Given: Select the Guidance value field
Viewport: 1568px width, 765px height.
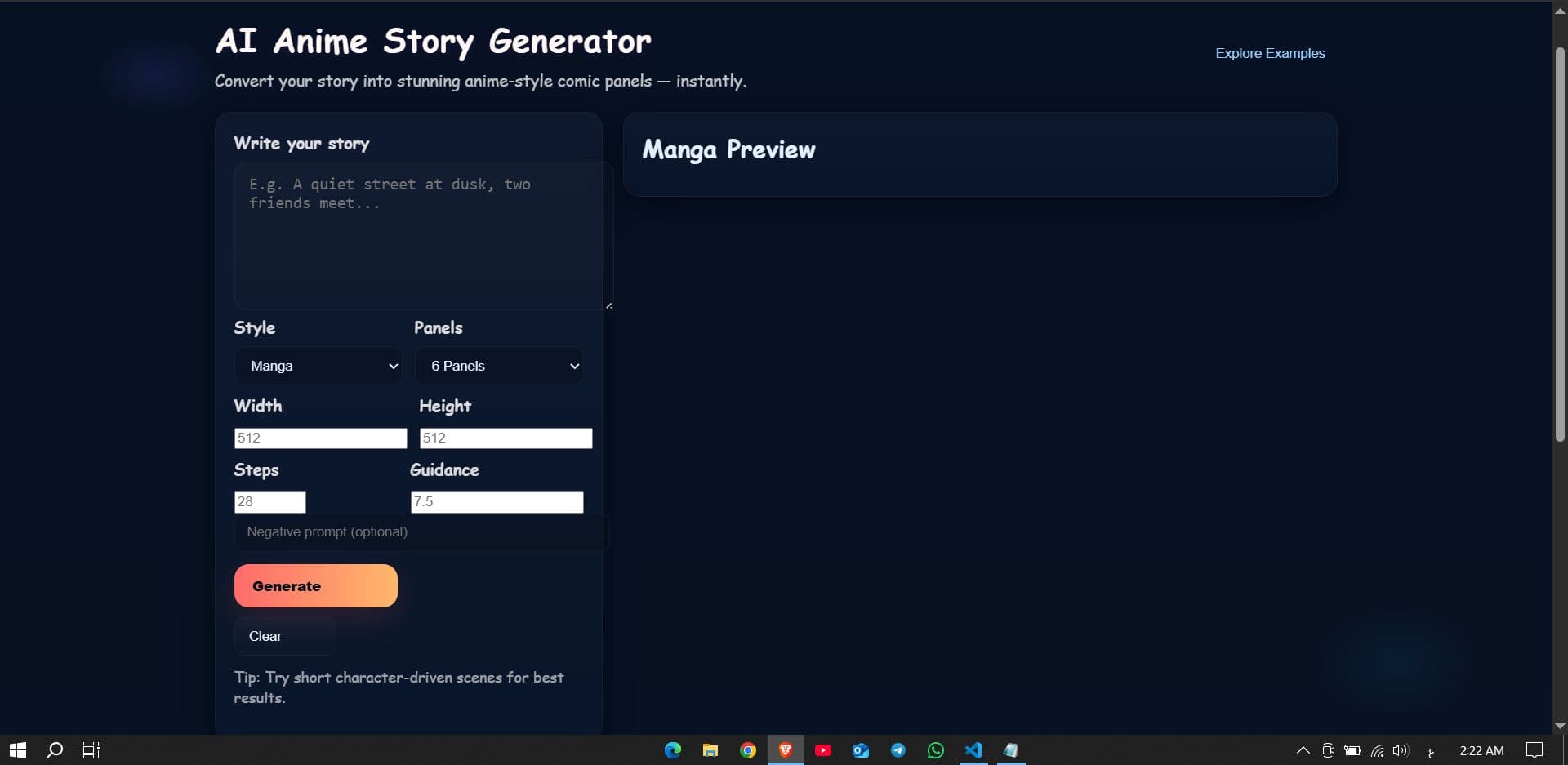Looking at the screenshot, I should 497,501.
